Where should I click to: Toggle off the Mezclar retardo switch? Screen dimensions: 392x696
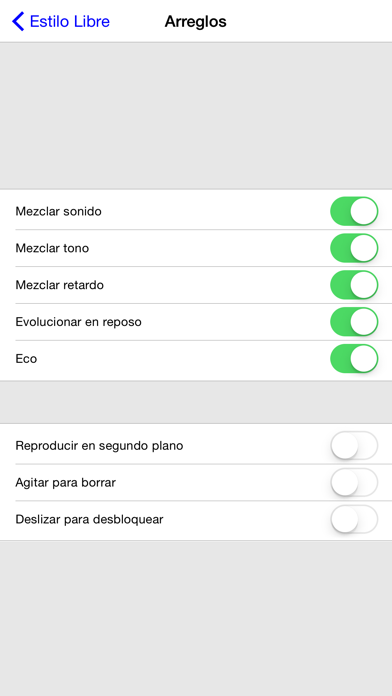pos(354,285)
